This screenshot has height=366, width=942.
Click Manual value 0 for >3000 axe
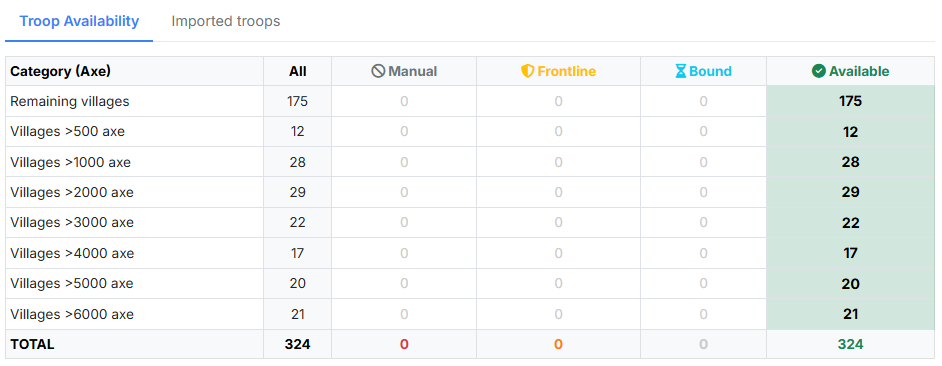point(404,223)
